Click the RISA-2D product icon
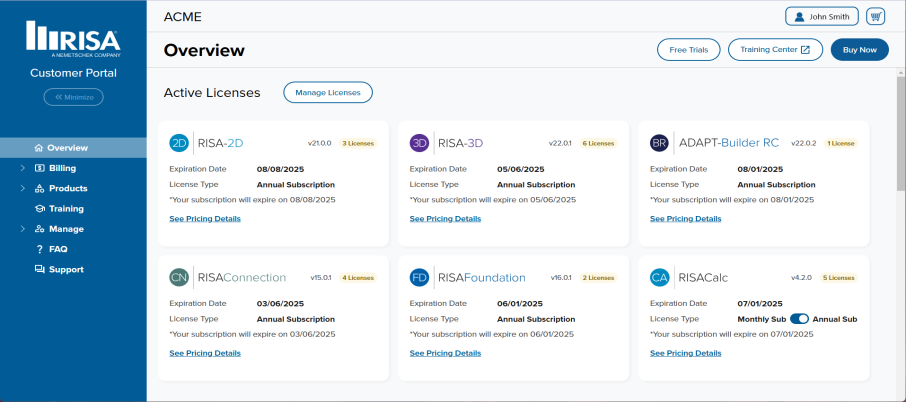This screenshot has height=402, width=906. tap(179, 143)
